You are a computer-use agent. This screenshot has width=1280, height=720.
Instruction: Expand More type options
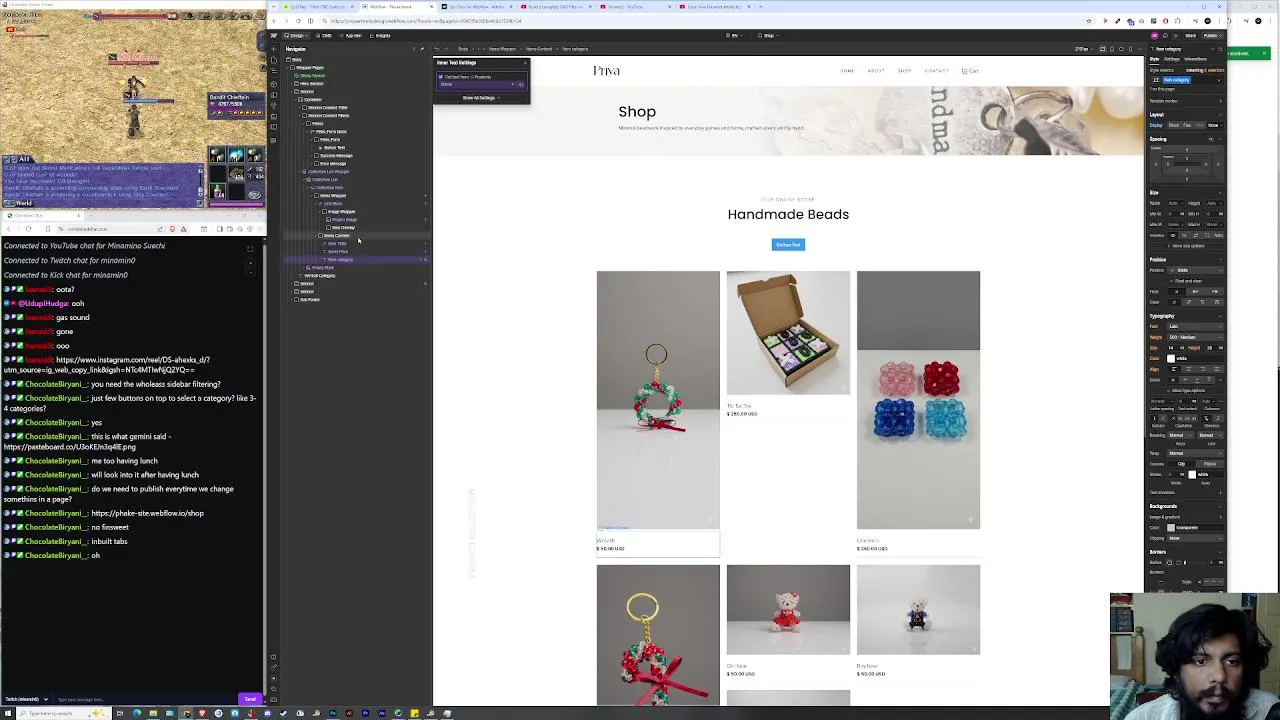click(1189, 390)
